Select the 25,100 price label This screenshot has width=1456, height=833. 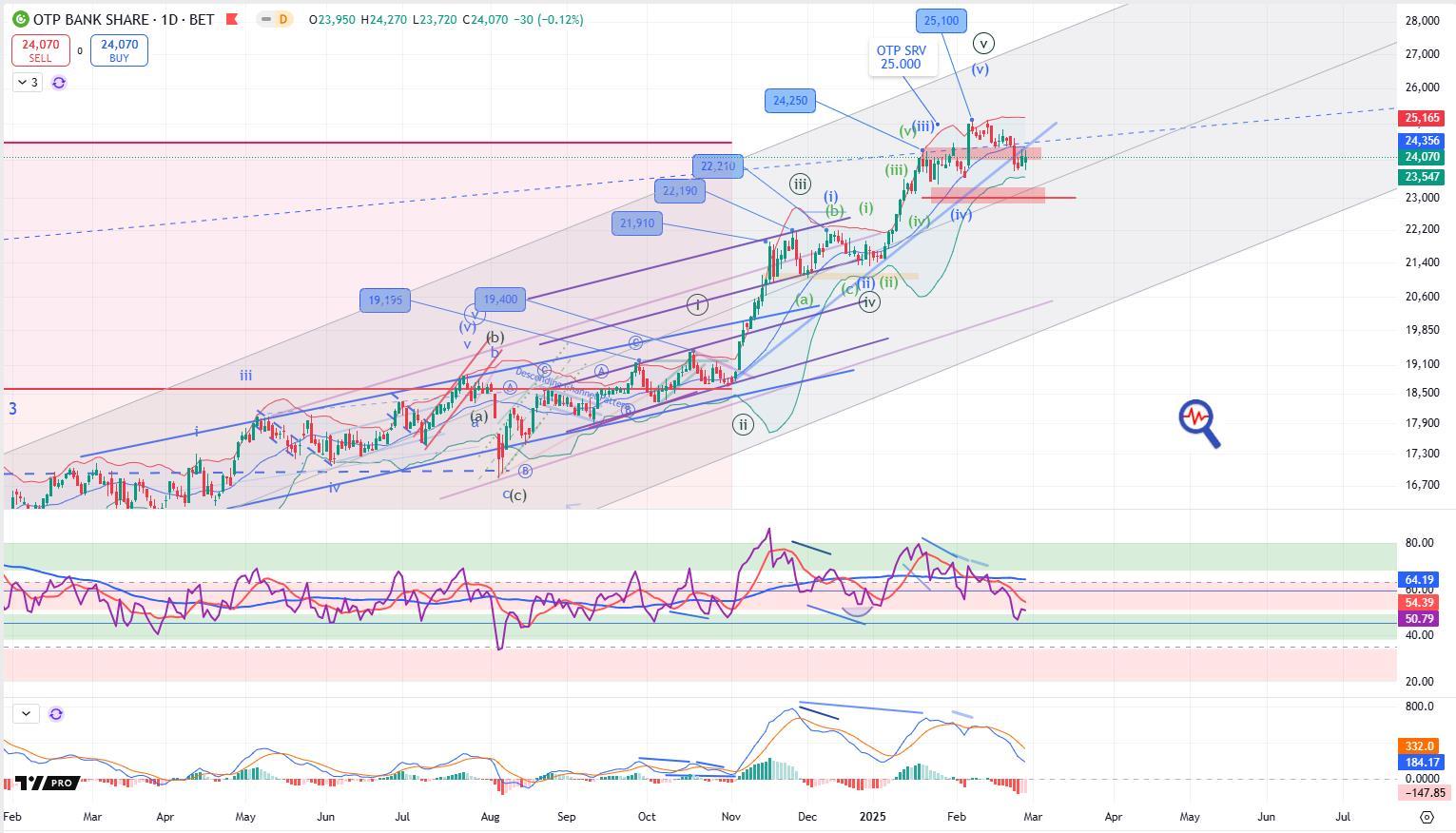[942, 20]
